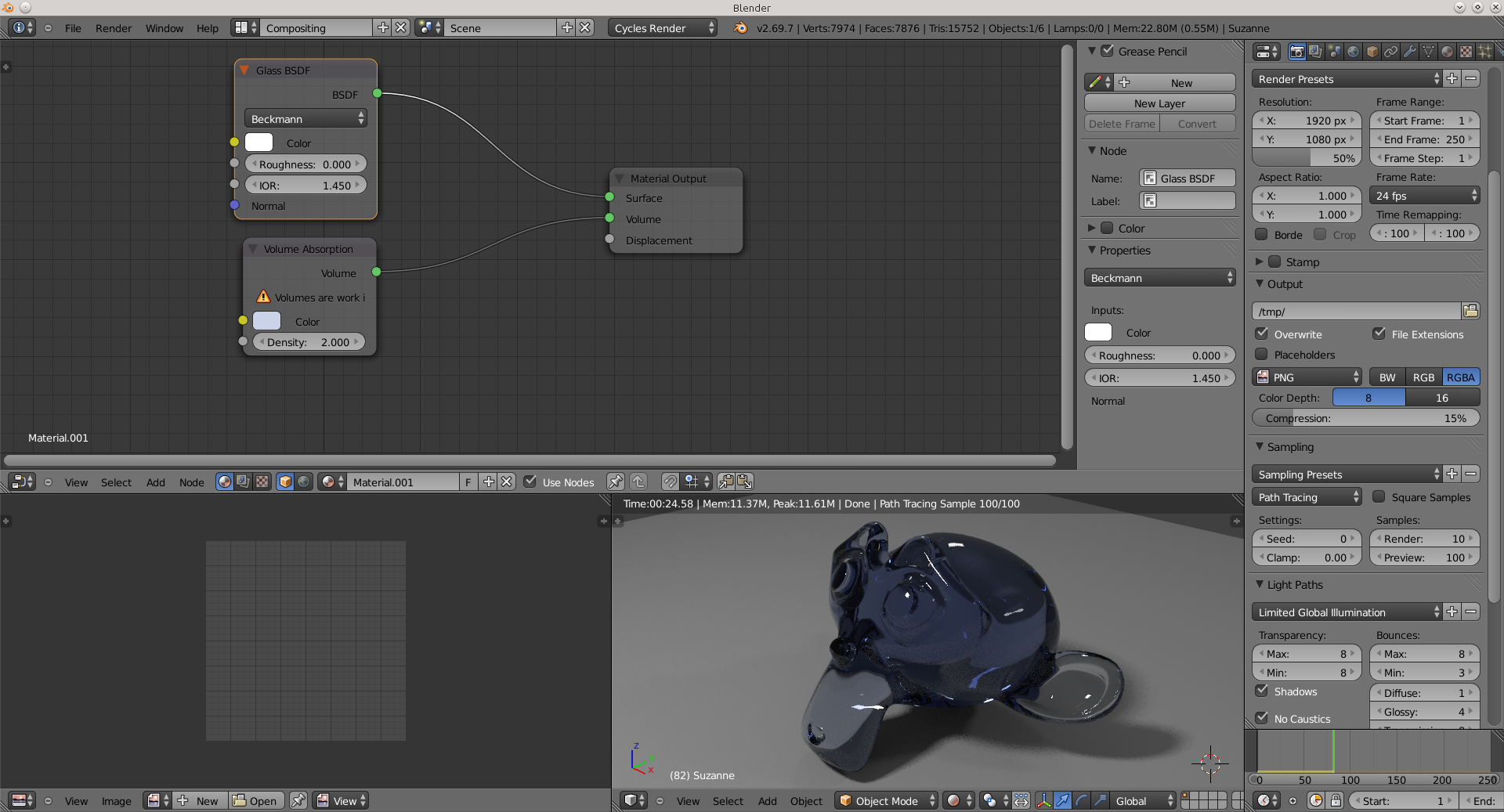Viewport: 1504px width, 812px height.
Task: Select the Compositing node tree type icon
Action: (244, 482)
